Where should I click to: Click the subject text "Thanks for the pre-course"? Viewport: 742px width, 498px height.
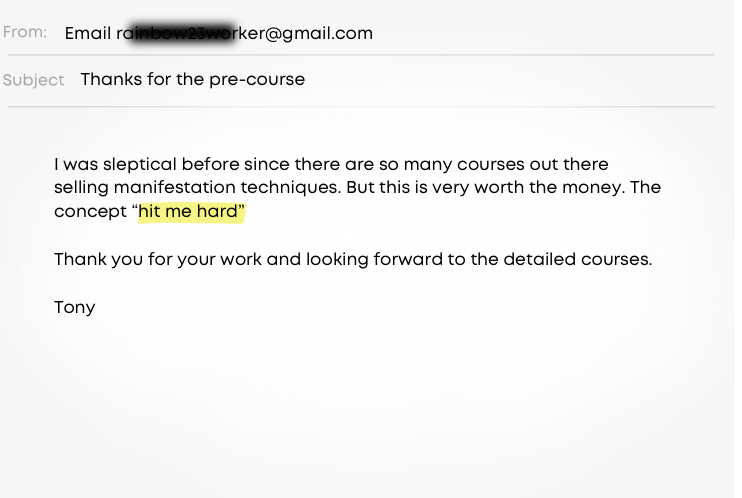192,79
